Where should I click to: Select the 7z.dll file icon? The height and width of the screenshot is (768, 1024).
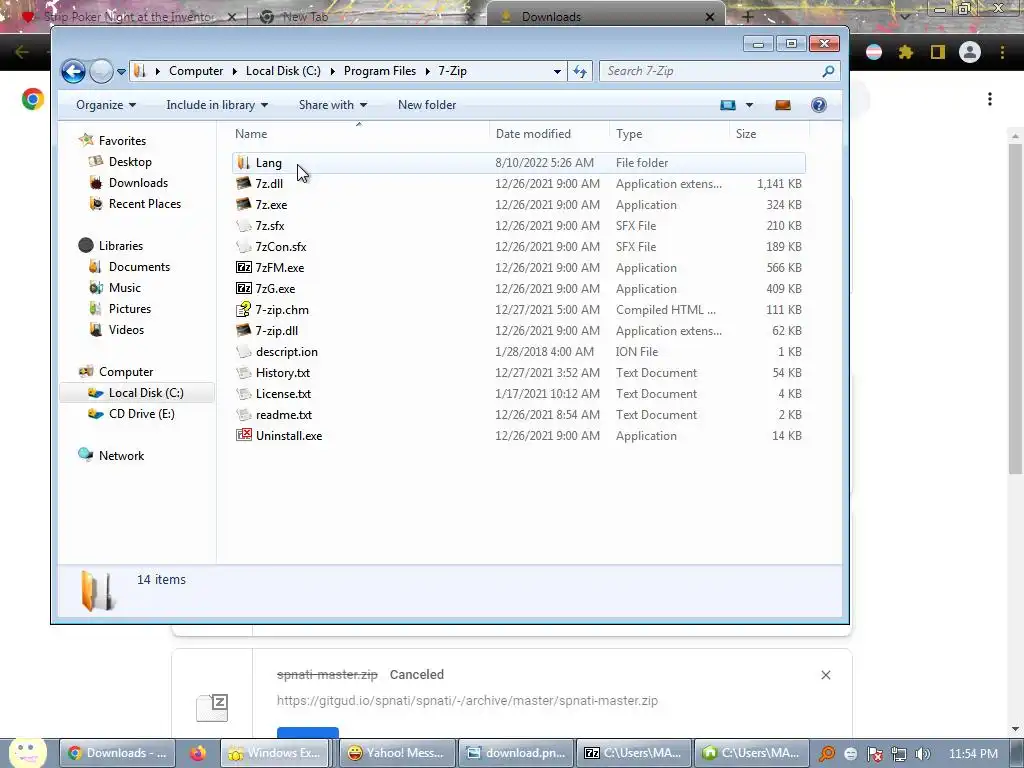pyautogui.click(x=244, y=184)
